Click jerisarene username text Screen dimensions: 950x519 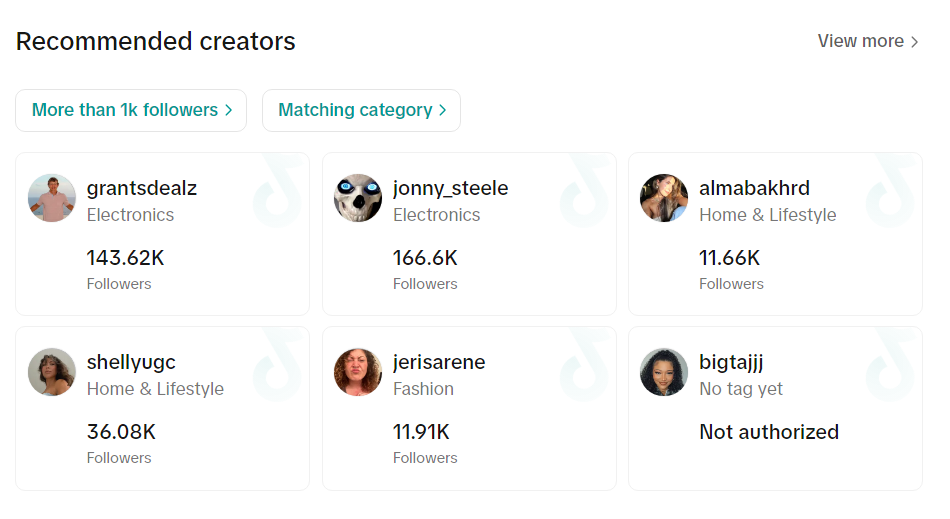(x=439, y=362)
